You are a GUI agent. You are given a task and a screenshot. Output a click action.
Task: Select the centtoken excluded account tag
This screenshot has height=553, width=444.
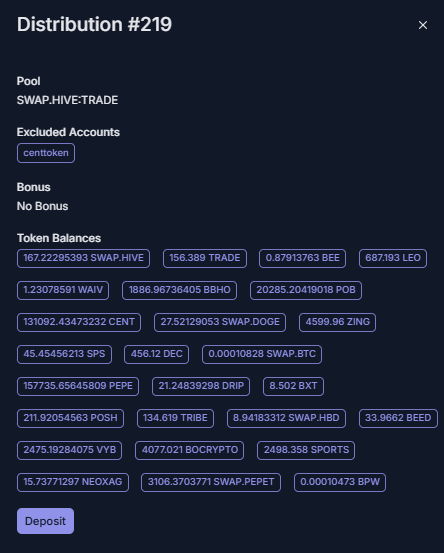coord(46,153)
